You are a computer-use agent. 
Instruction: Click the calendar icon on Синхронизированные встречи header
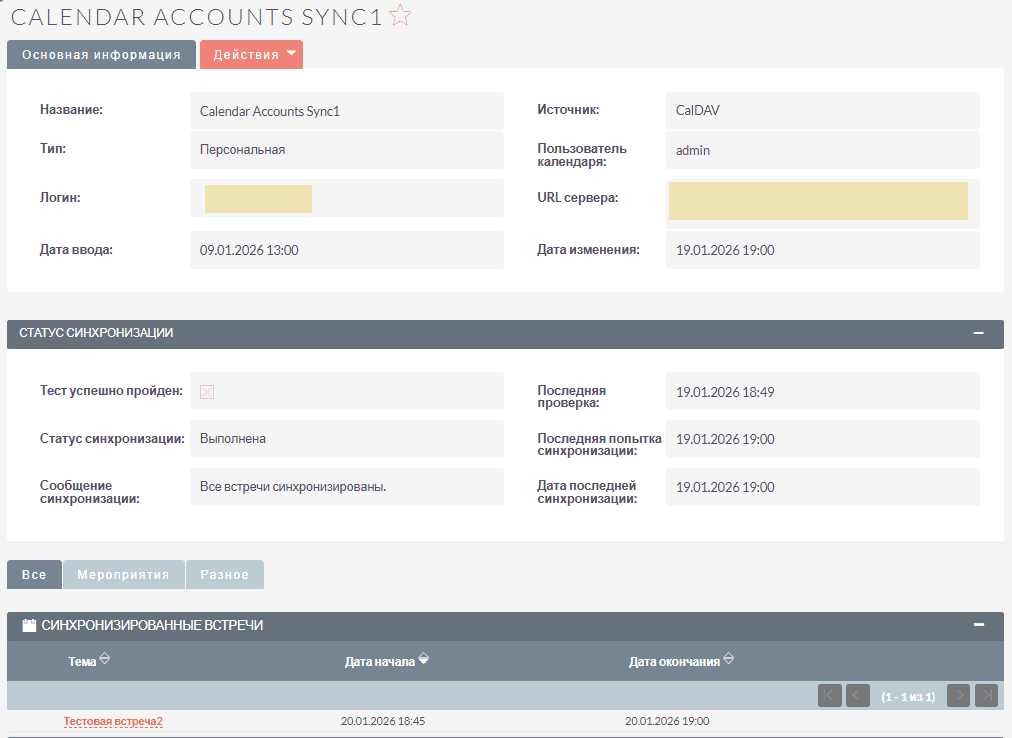pyautogui.click(x=27, y=624)
